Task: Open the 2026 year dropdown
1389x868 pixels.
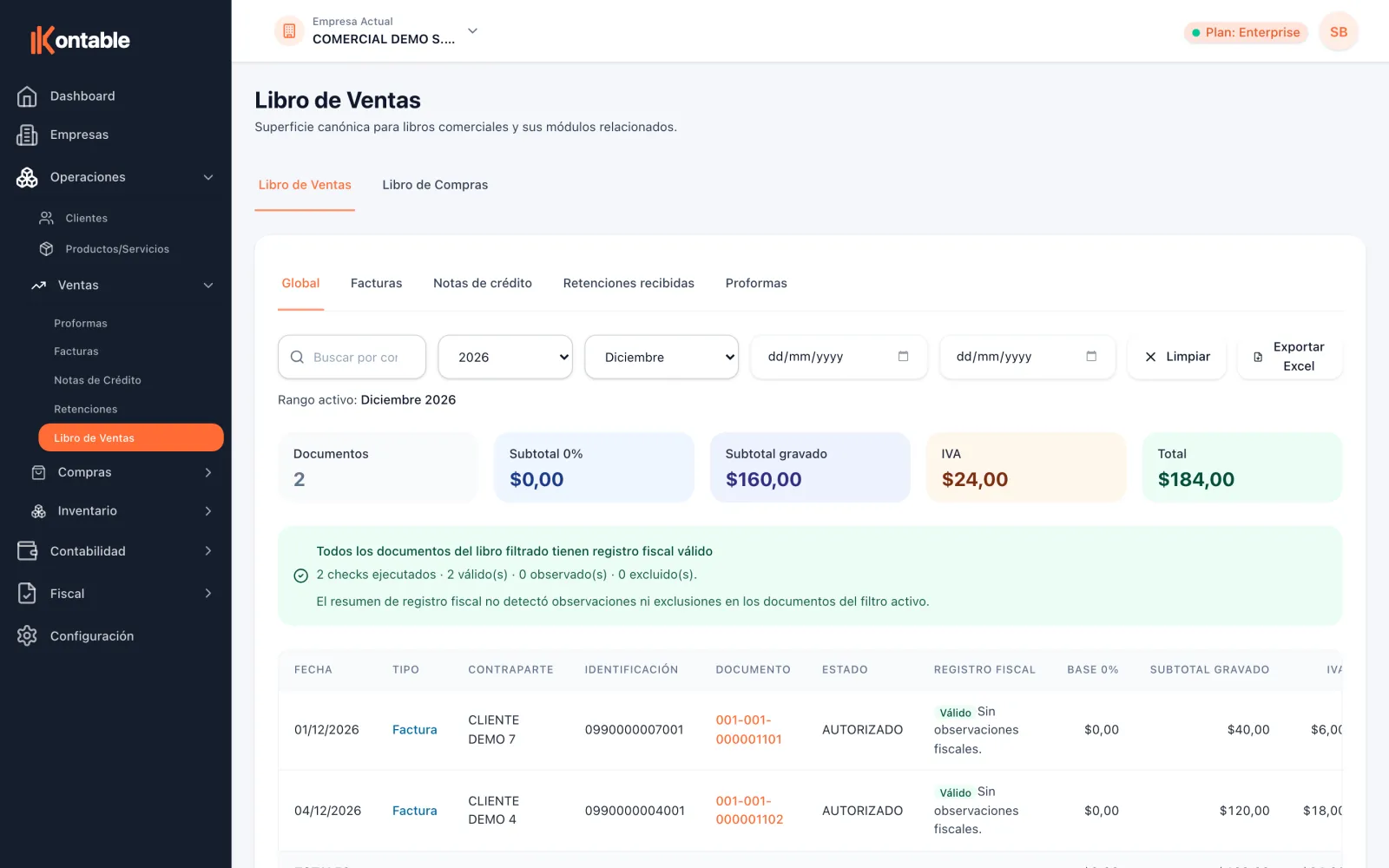Action: (x=505, y=357)
